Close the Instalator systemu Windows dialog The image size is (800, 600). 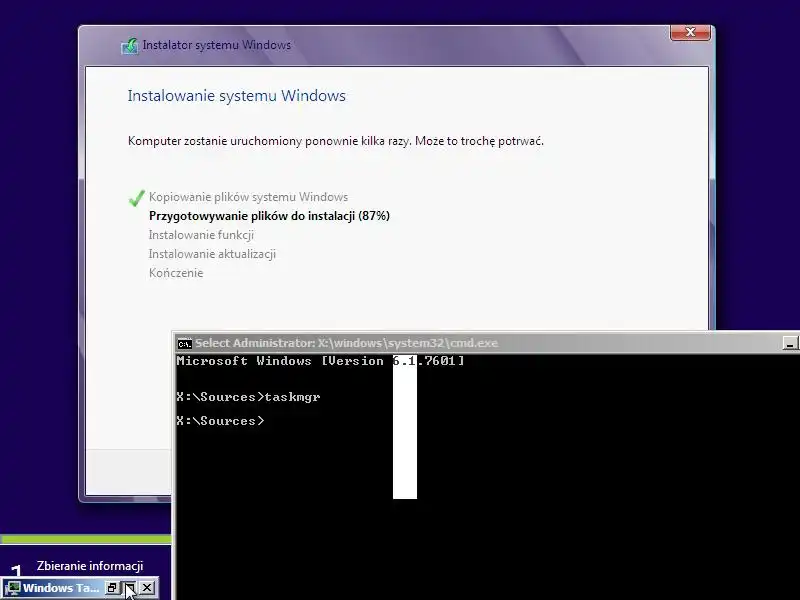(690, 32)
